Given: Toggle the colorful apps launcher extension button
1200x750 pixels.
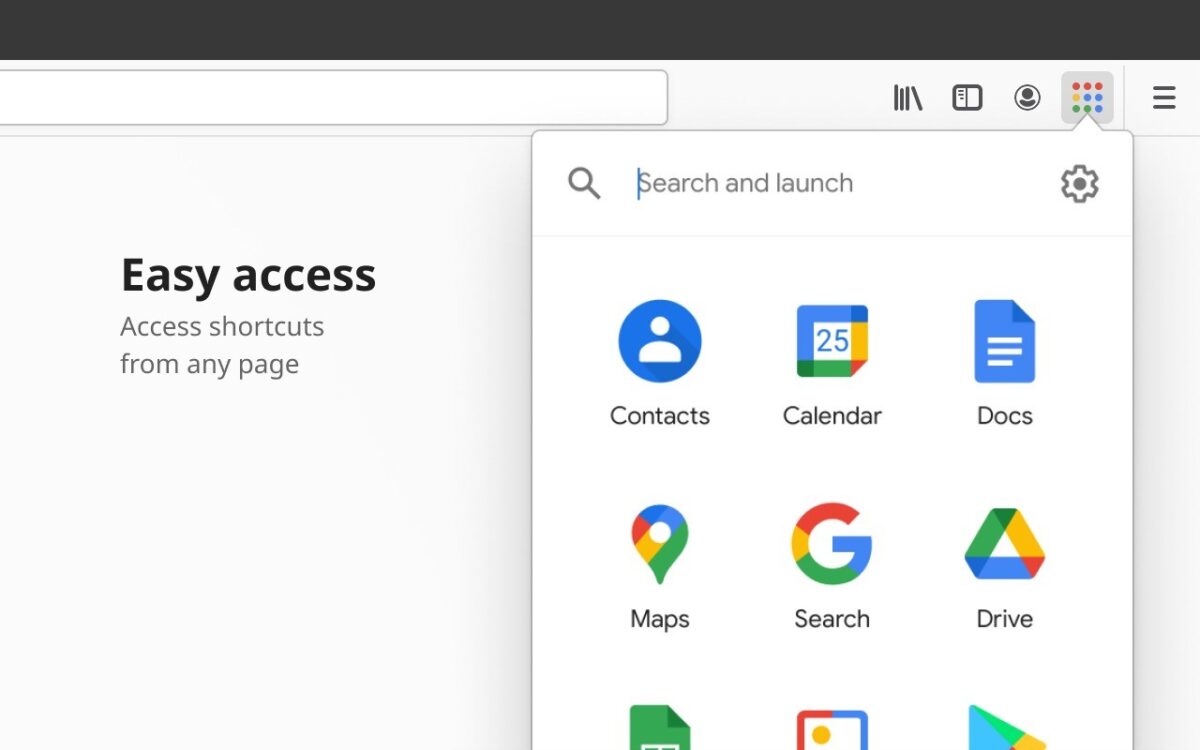Looking at the screenshot, I should pyautogui.click(x=1087, y=97).
